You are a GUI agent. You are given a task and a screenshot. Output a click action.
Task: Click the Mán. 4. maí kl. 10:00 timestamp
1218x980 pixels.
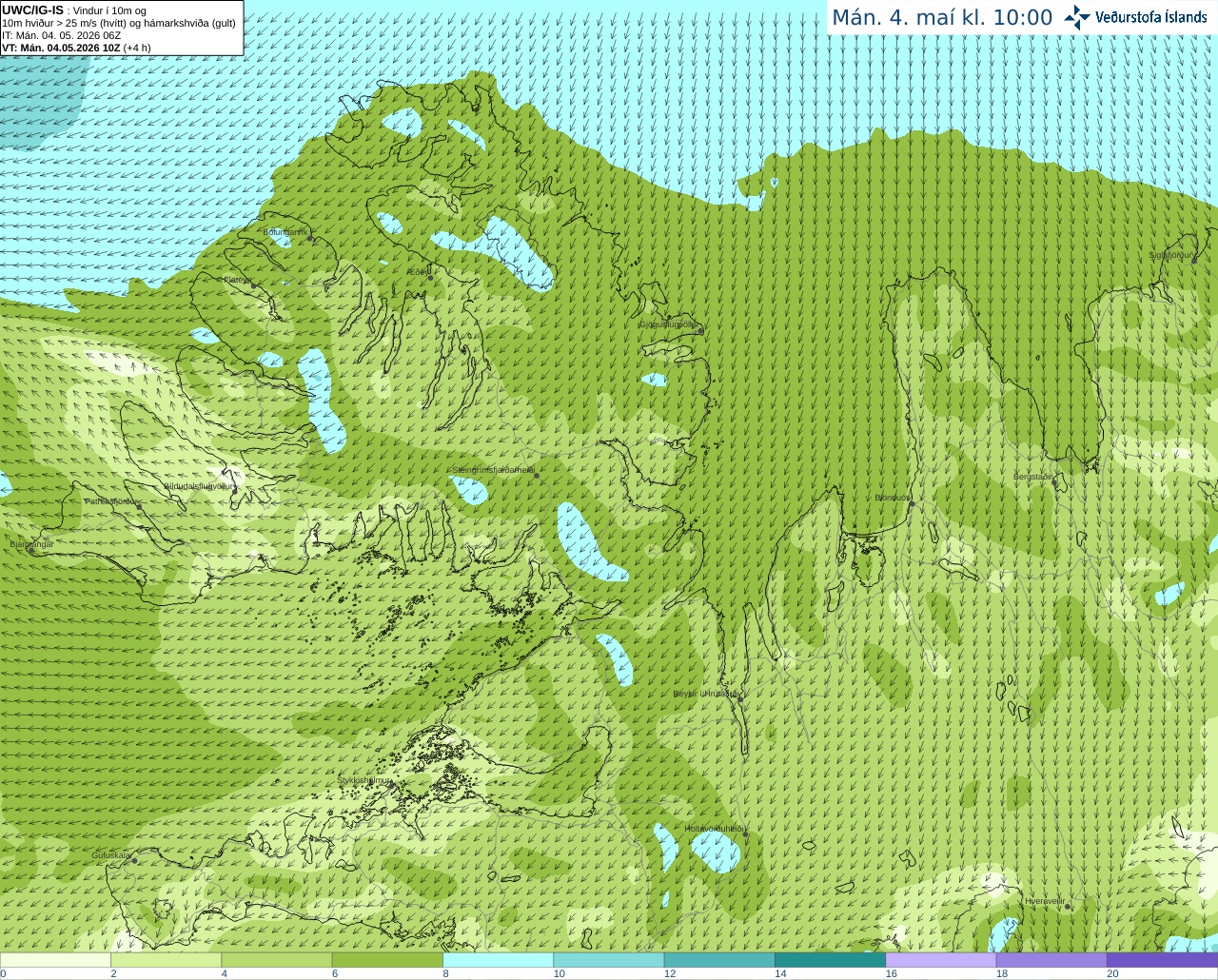click(x=942, y=17)
